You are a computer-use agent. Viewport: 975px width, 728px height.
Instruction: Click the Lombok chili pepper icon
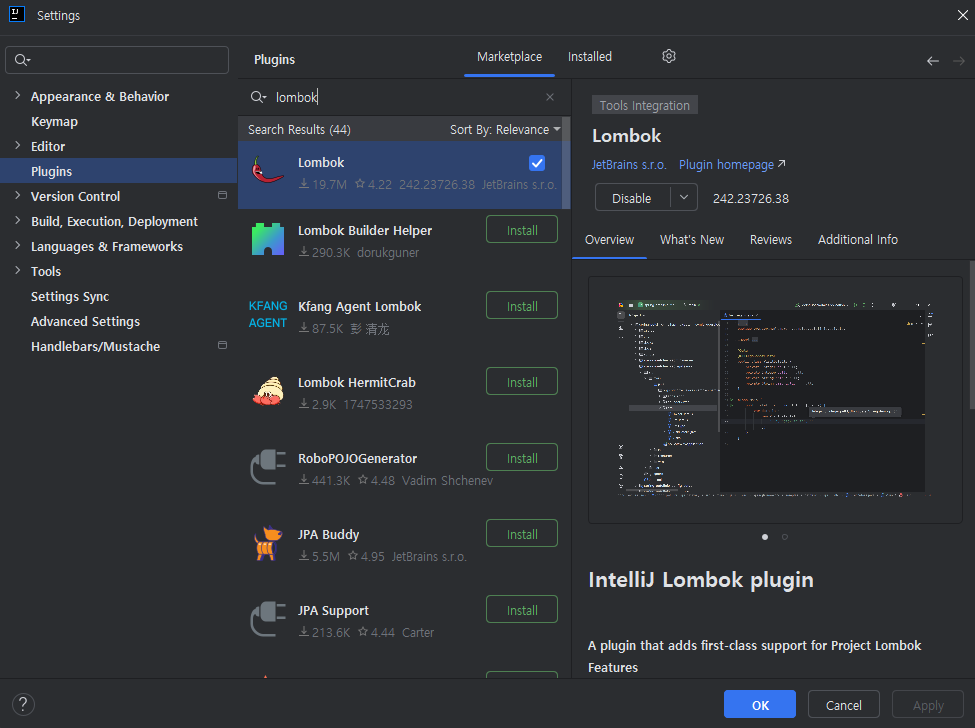pyautogui.click(x=267, y=170)
